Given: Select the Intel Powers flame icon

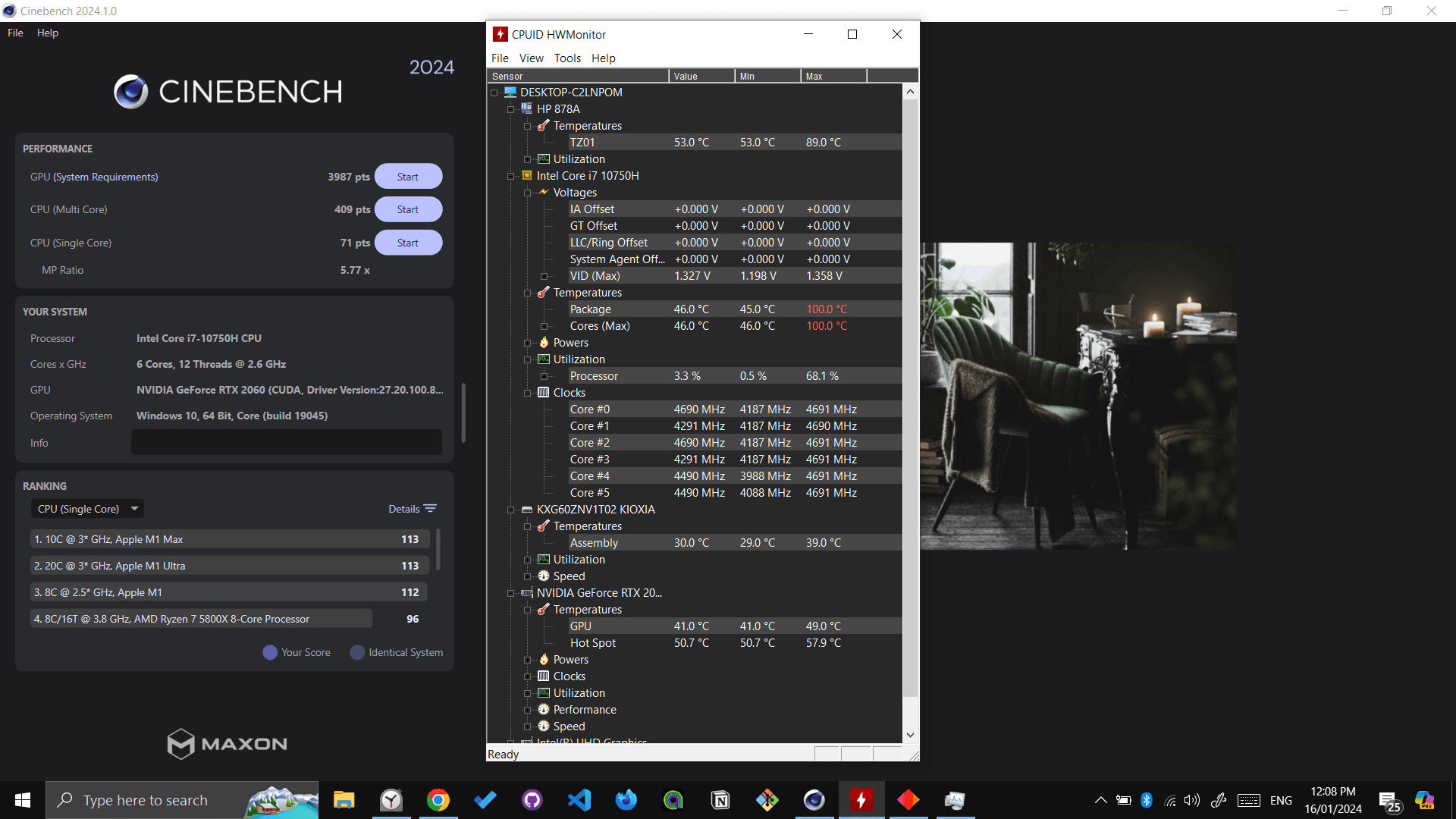Looking at the screenshot, I should coord(544,342).
